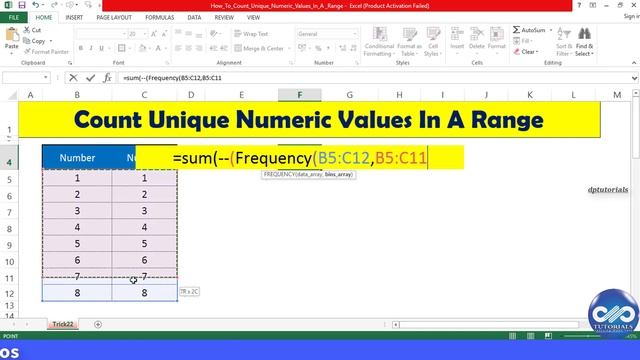This screenshot has height=360, width=640.
Task: Decrease font size with smaller A icon
Action: pos(164,34)
